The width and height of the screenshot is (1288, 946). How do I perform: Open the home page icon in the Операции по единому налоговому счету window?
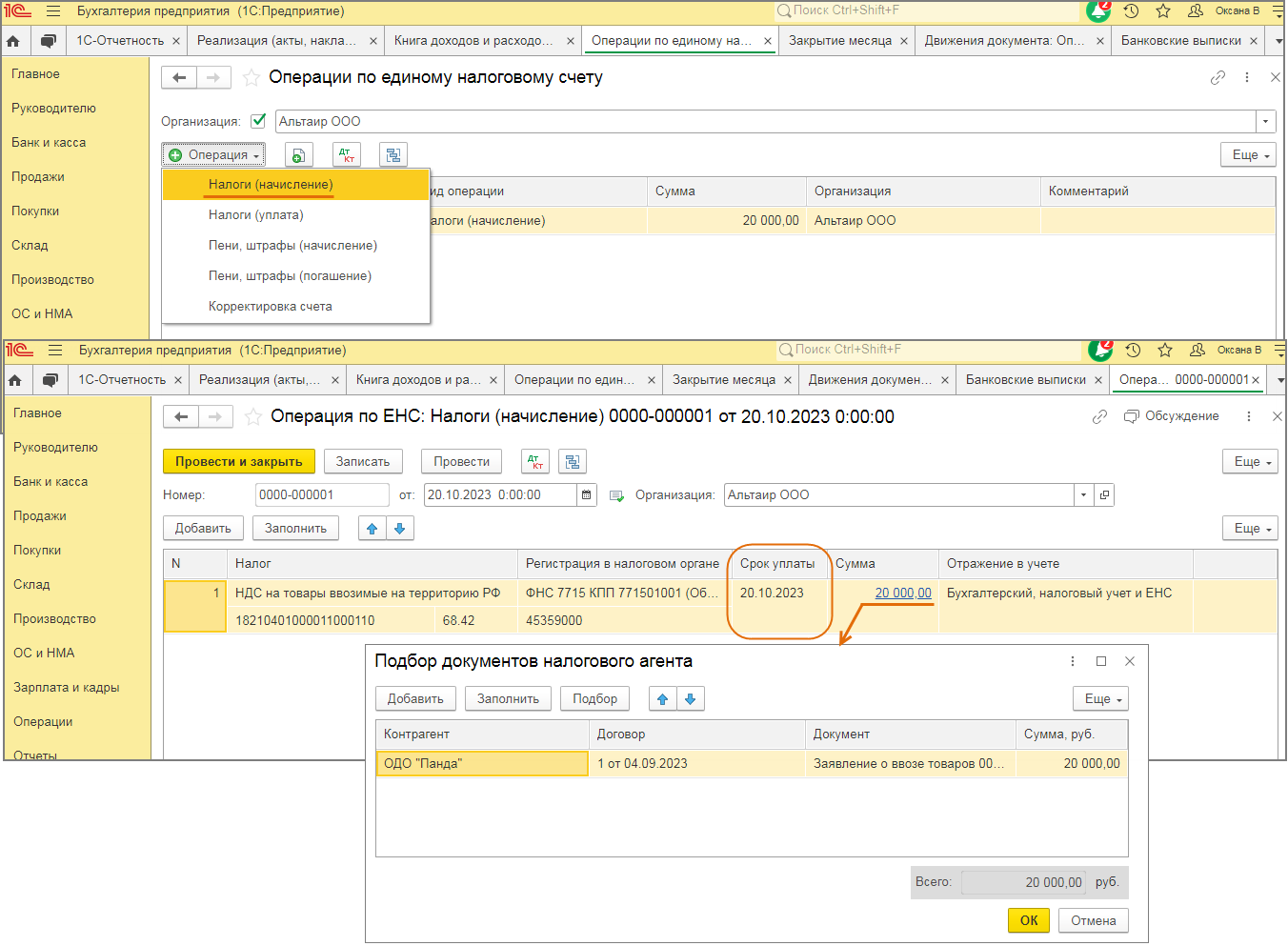coord(13,41)
